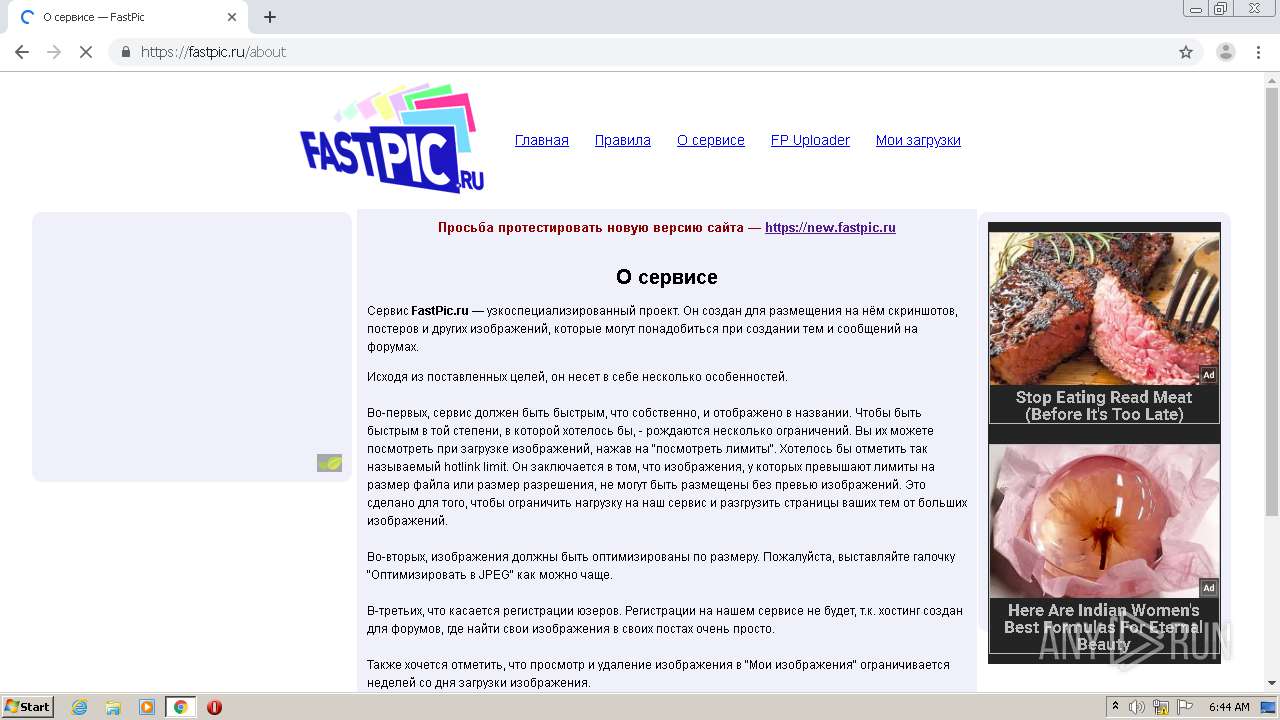Click scrollbar down arrow

[x=1272, y=684]
